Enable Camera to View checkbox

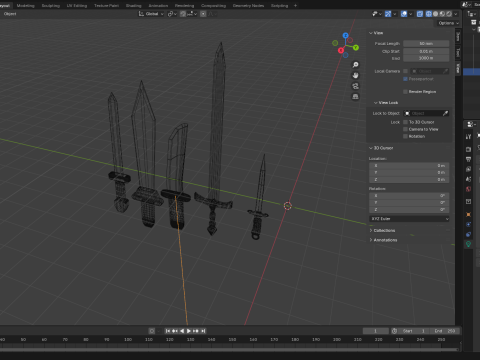pyautogui.click(x=405, y=129)
